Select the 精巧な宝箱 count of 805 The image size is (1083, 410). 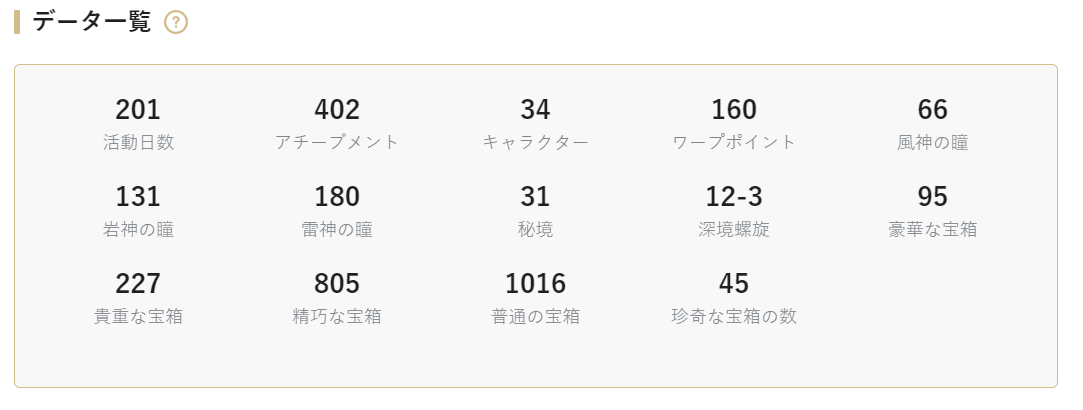[x=337, y=297]
